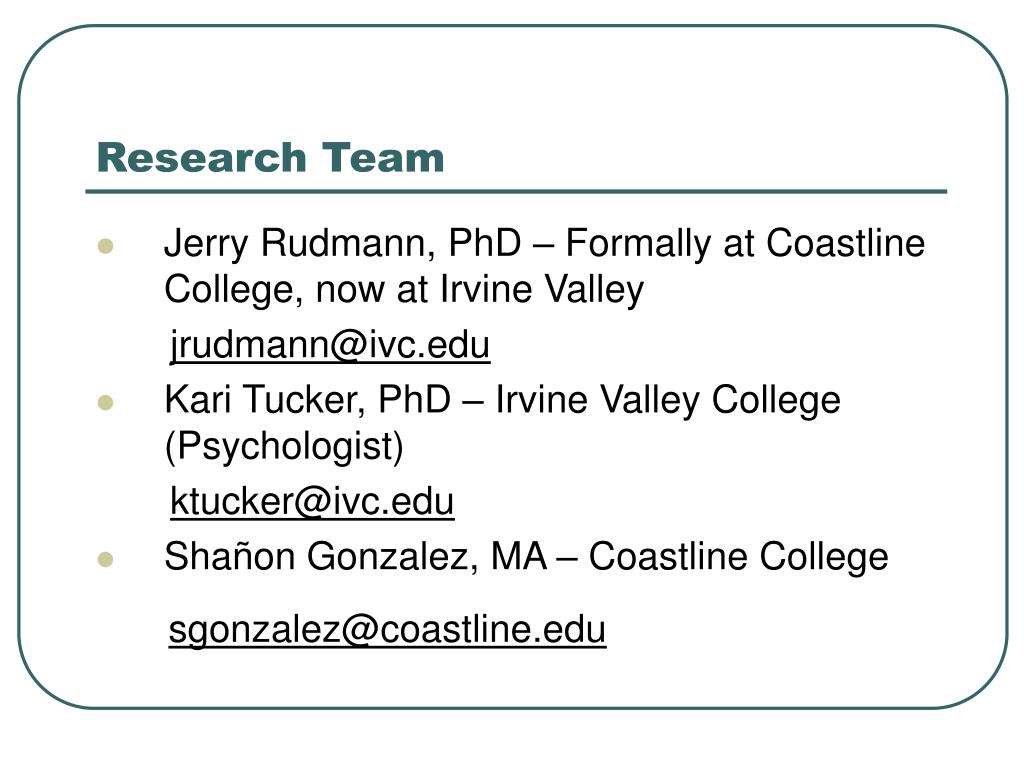Click the bullet beside Shañon Gonzalez
Image resolution: width=1024 pixels, height=768 pixels.
coord(105,560)
